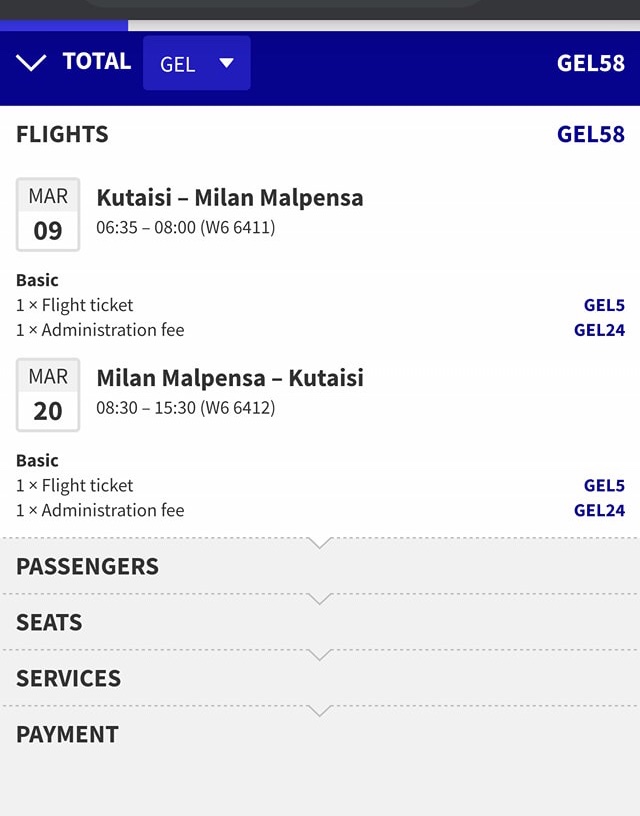Click the blue booking progress bar
This screenshot has width=640, height=816.
64,25
